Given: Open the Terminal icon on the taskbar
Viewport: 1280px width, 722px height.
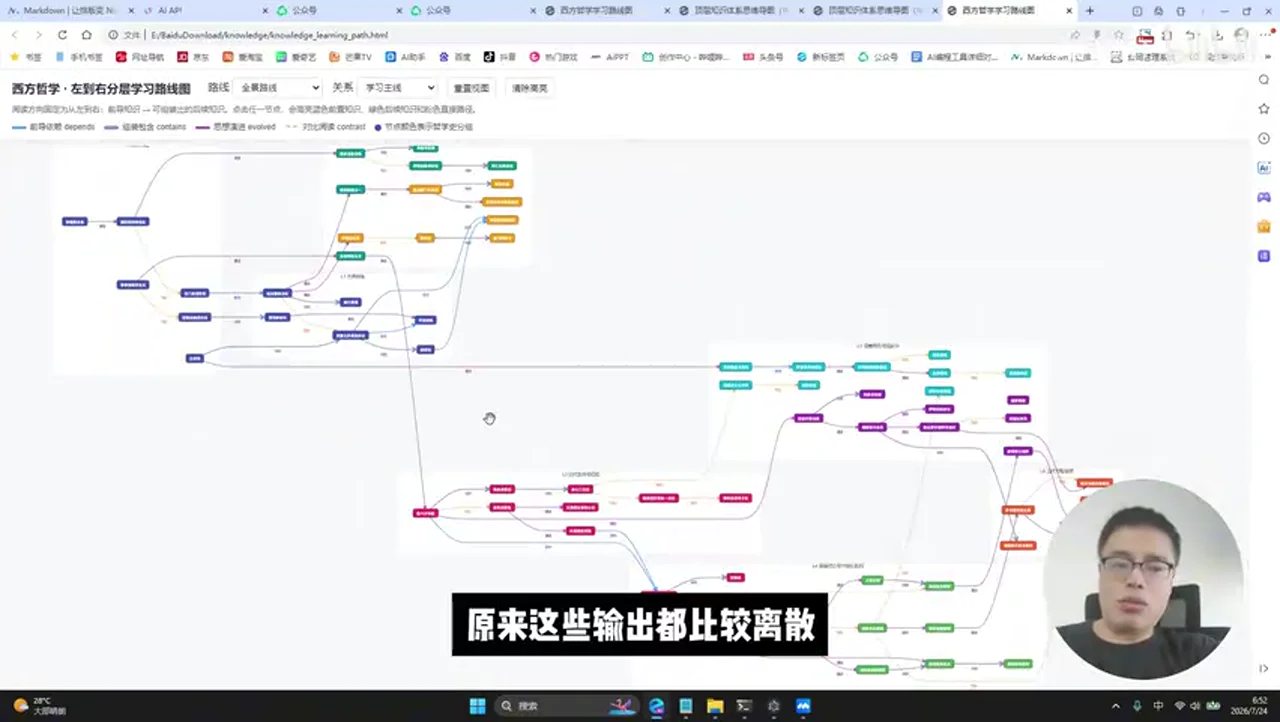Looking at the screenshot, I should pyautogui.click(x=744, y=706).
